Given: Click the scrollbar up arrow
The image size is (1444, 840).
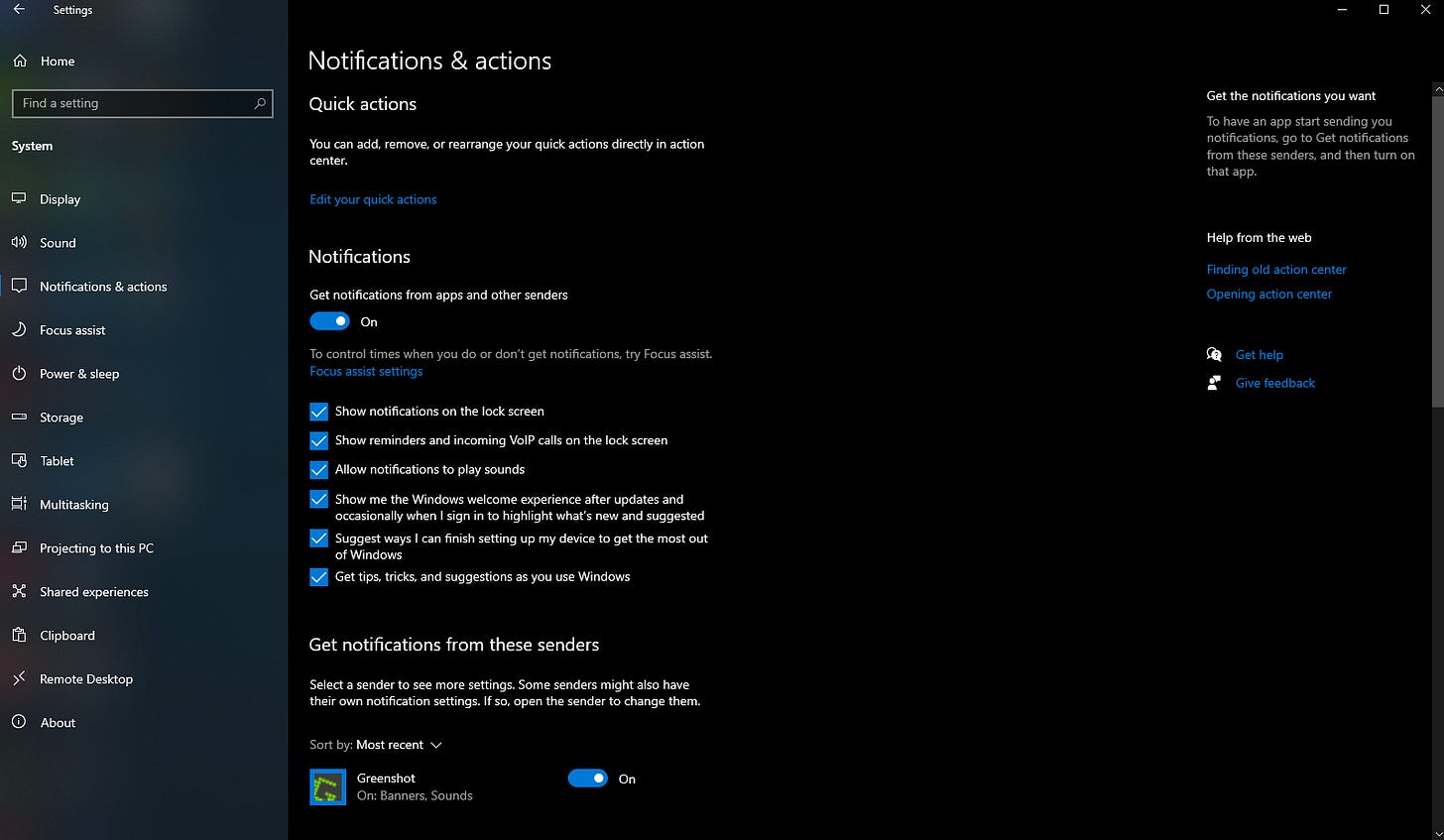Looking at the screenshot, I should point(1438,89).
